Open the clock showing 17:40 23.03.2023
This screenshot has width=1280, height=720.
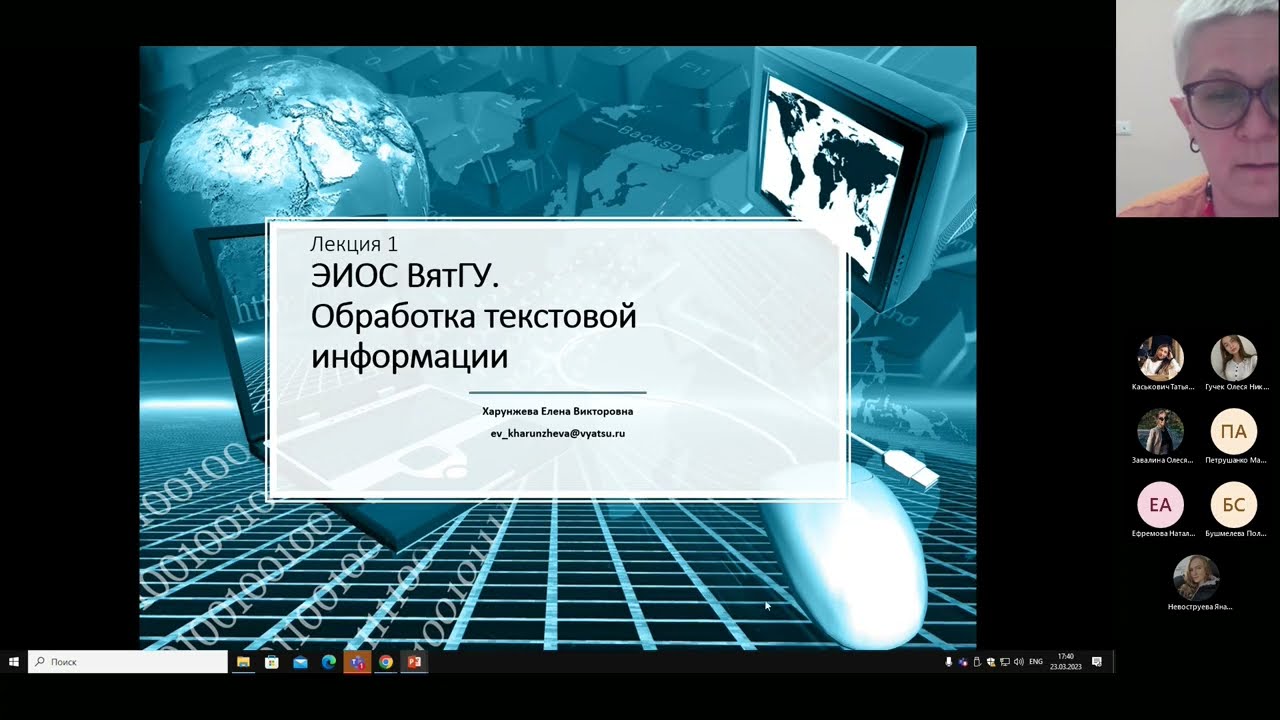click(x=1066, y=662)
